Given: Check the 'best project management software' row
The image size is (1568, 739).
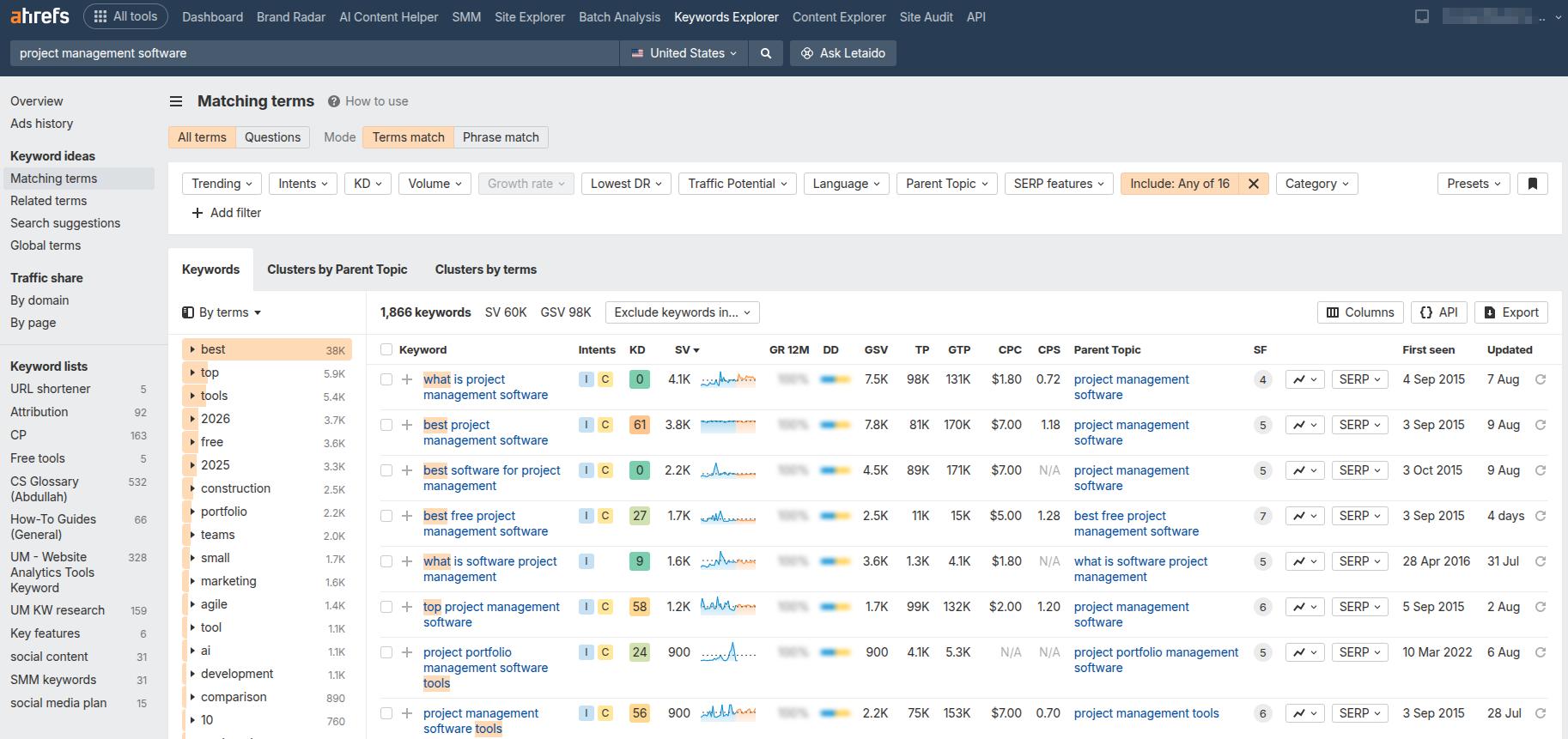Looking at the screenshot, I should [386, 425].
